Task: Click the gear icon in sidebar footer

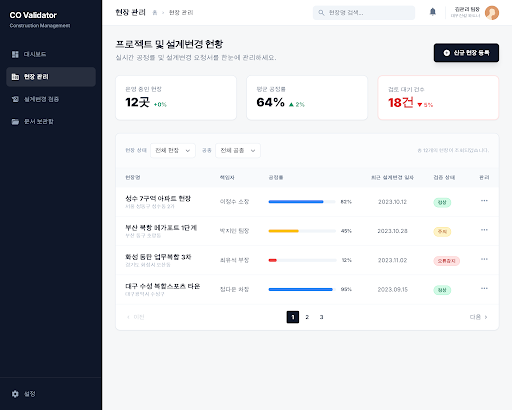Action: (15, 394)
